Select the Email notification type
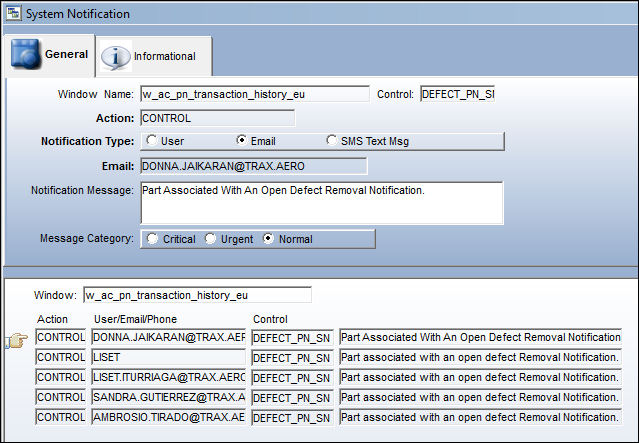This screenshot has width=639, height=443. click(x=242, y=140)
